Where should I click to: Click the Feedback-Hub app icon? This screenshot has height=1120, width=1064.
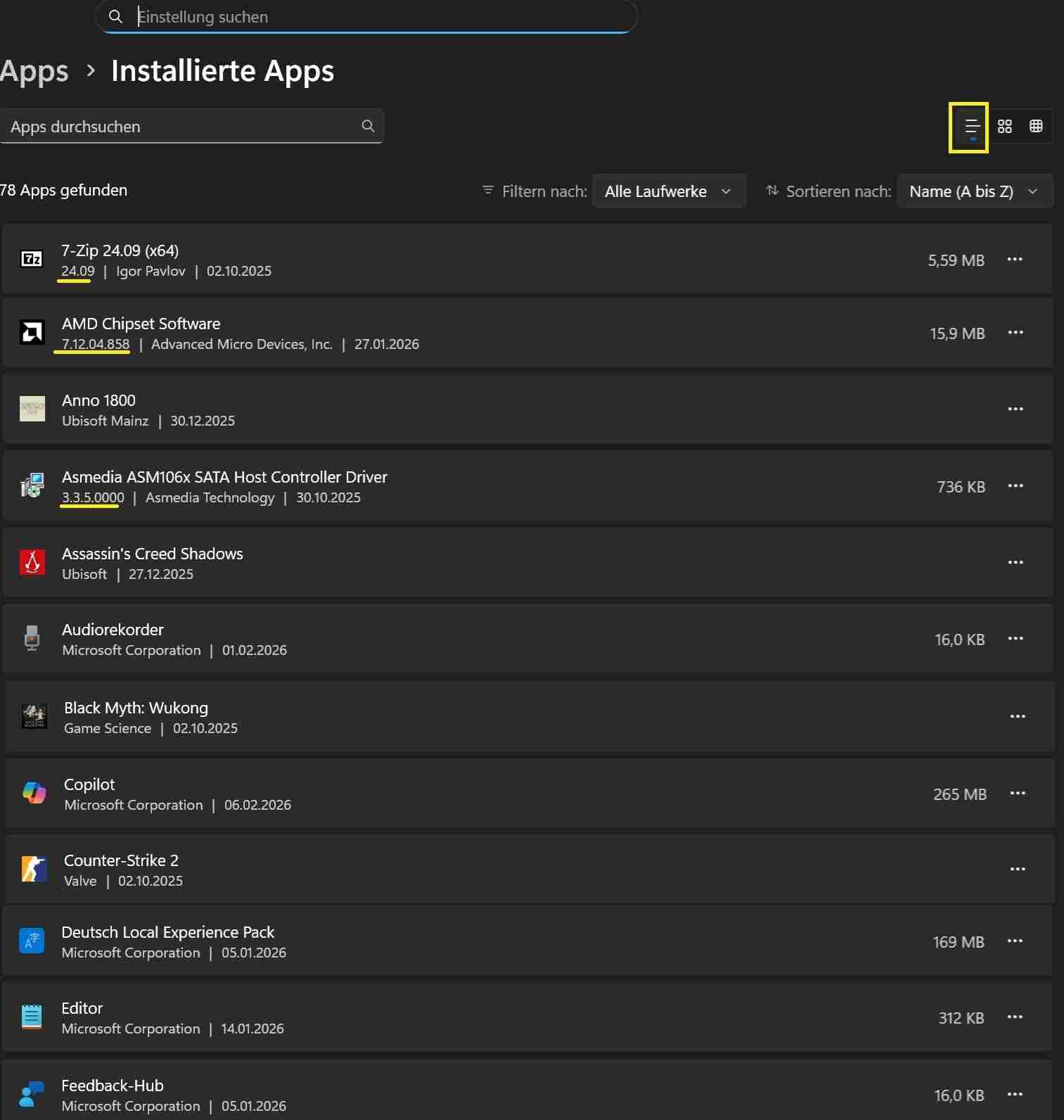coord(32,1093)
